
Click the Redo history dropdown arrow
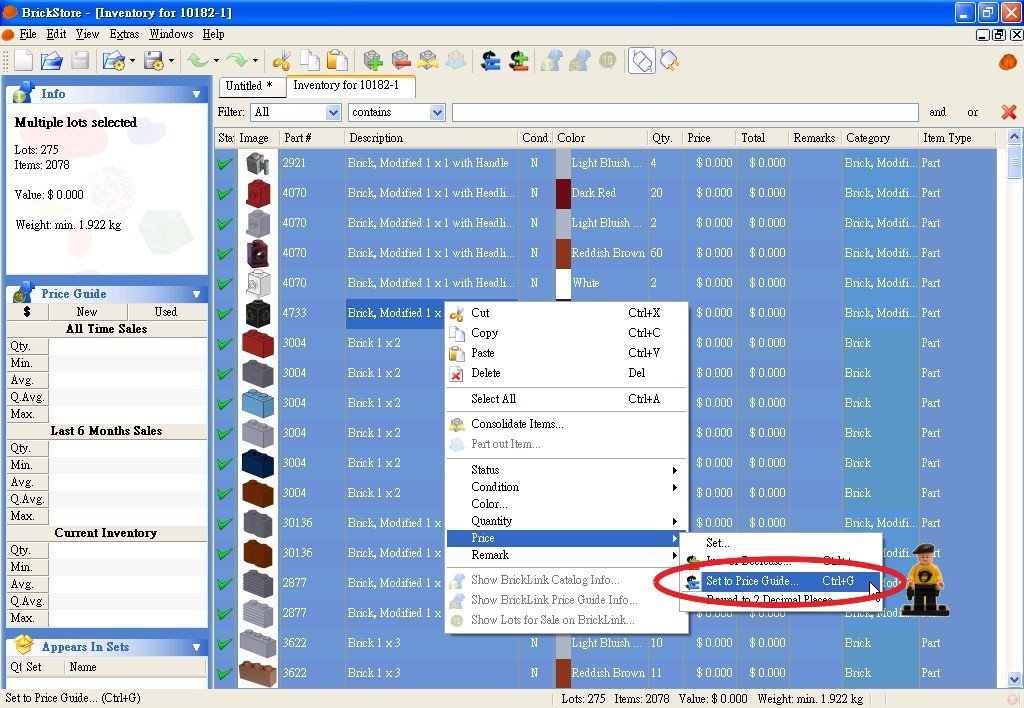(255, 61)
